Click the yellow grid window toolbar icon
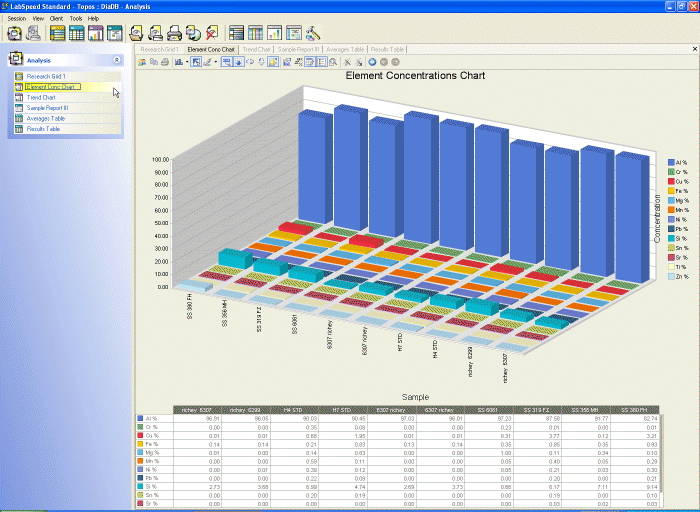This screenshot has height=512, width=700. click(58, 33)
